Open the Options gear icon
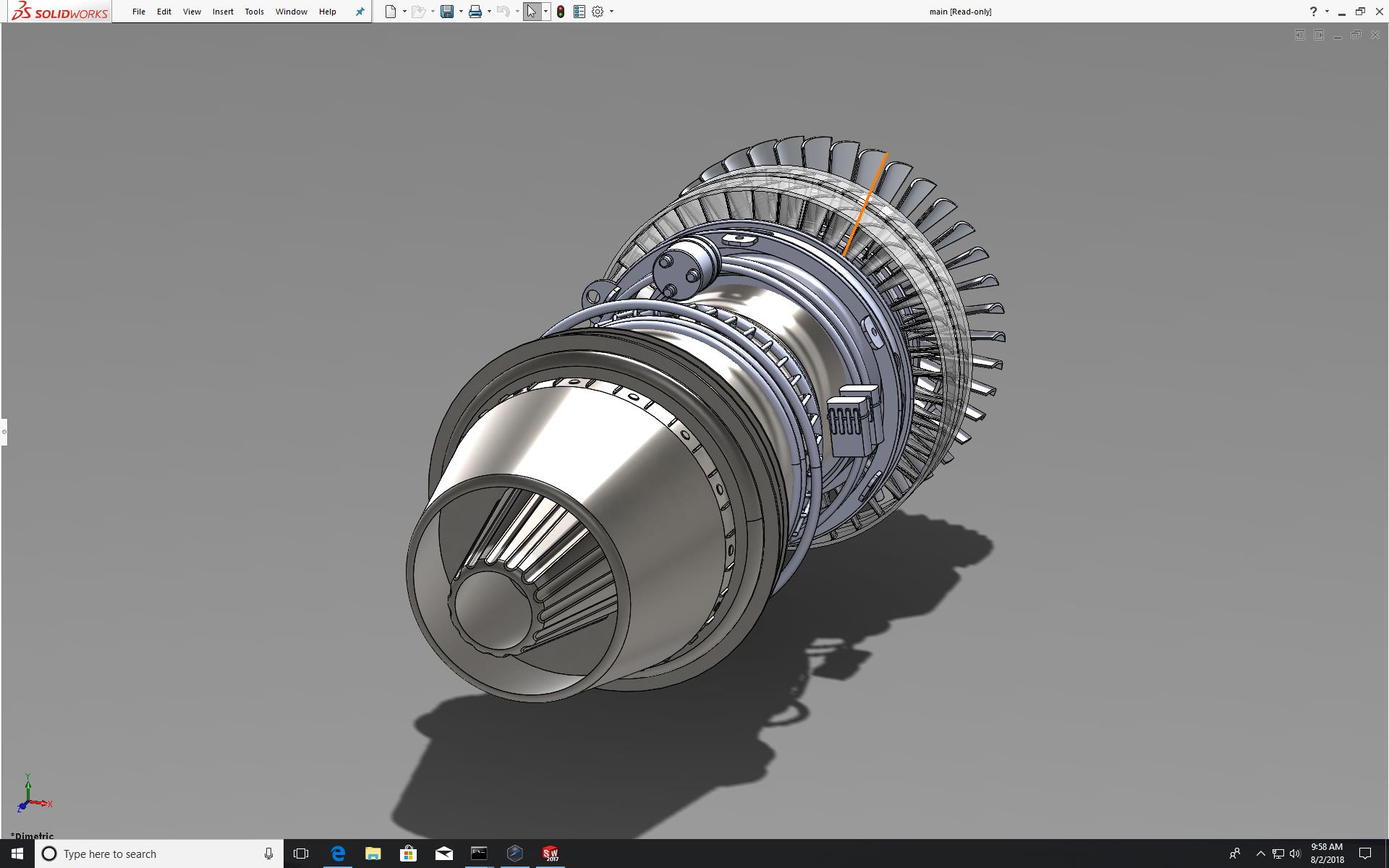Viewport: 1389px width, 868px height. [598, 12]
